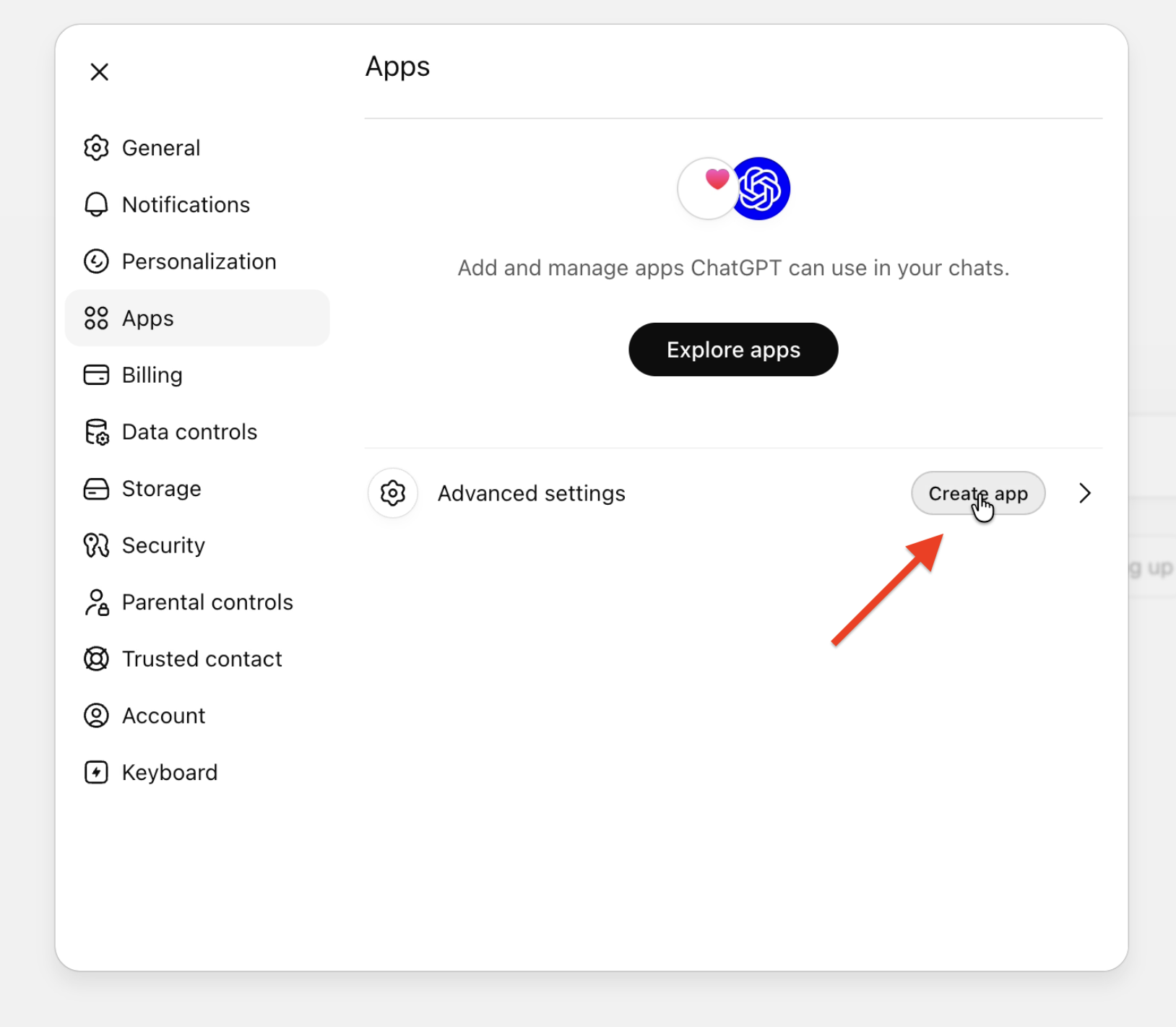
Task: Click the blue ChatGPT logo icon
Action: click(760, 188)
